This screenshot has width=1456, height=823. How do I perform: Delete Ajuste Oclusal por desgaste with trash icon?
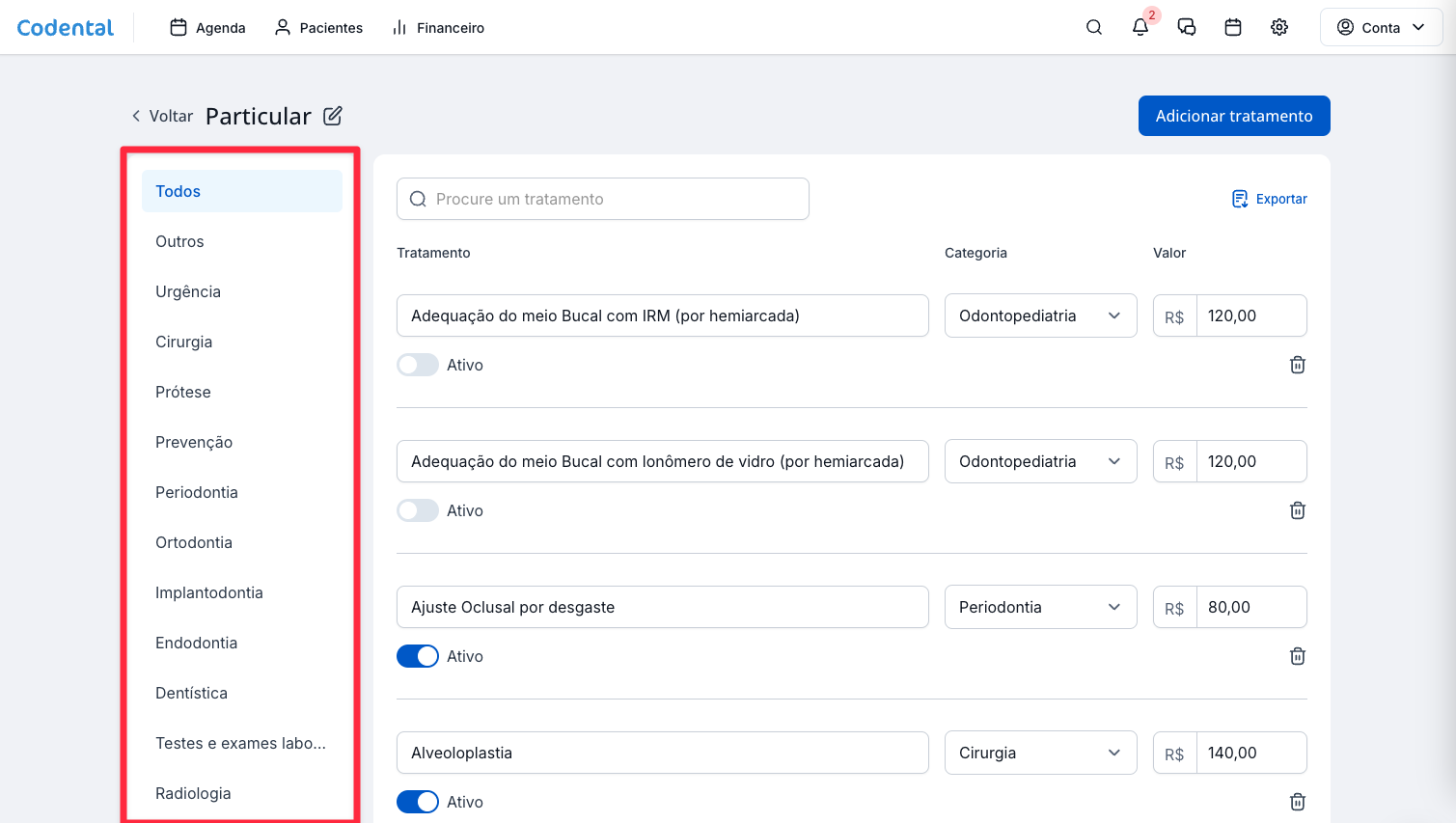[x=1298, y=656]
